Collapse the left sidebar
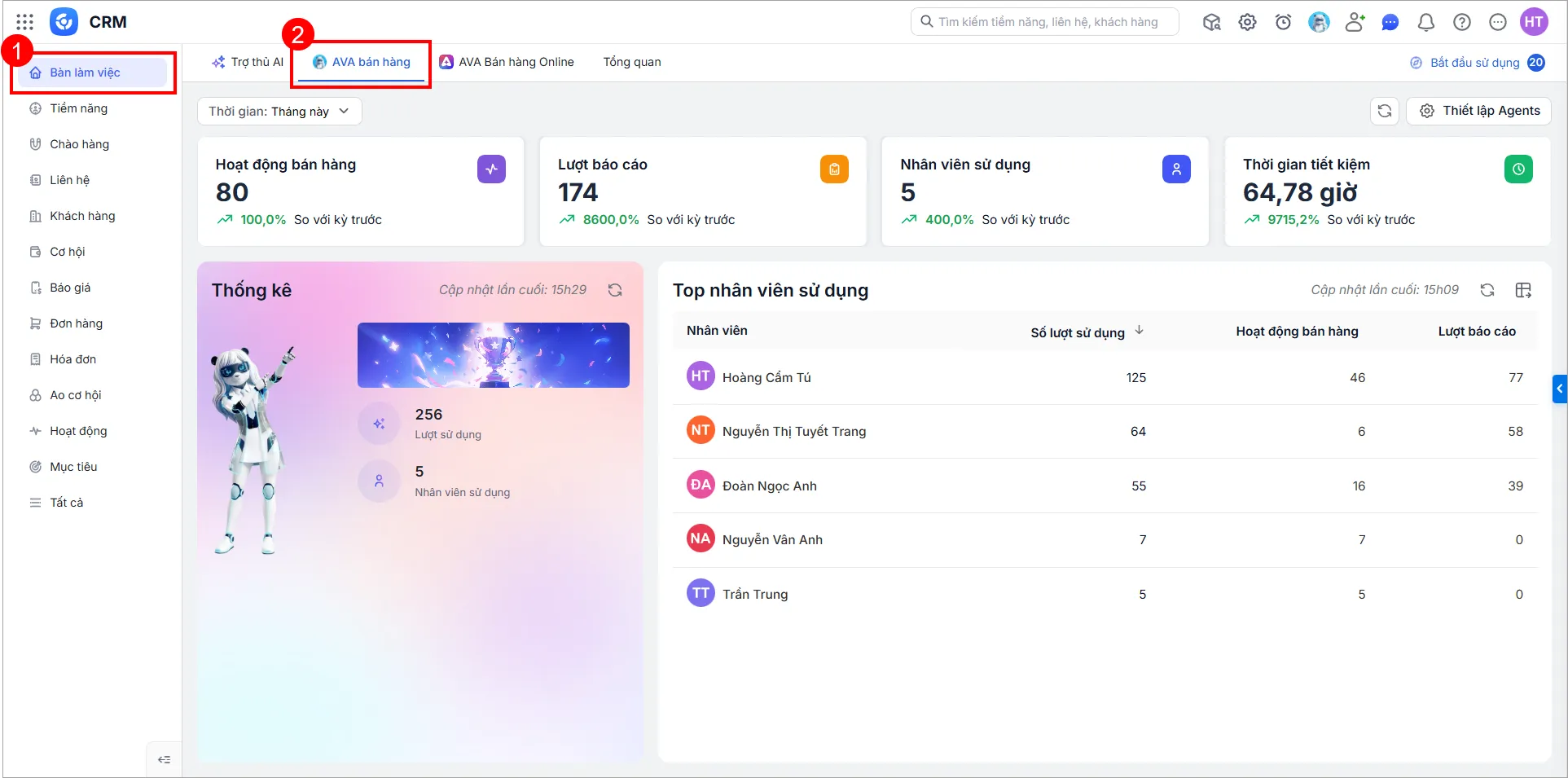This screenshot has height=778, width=1568. 164,759
